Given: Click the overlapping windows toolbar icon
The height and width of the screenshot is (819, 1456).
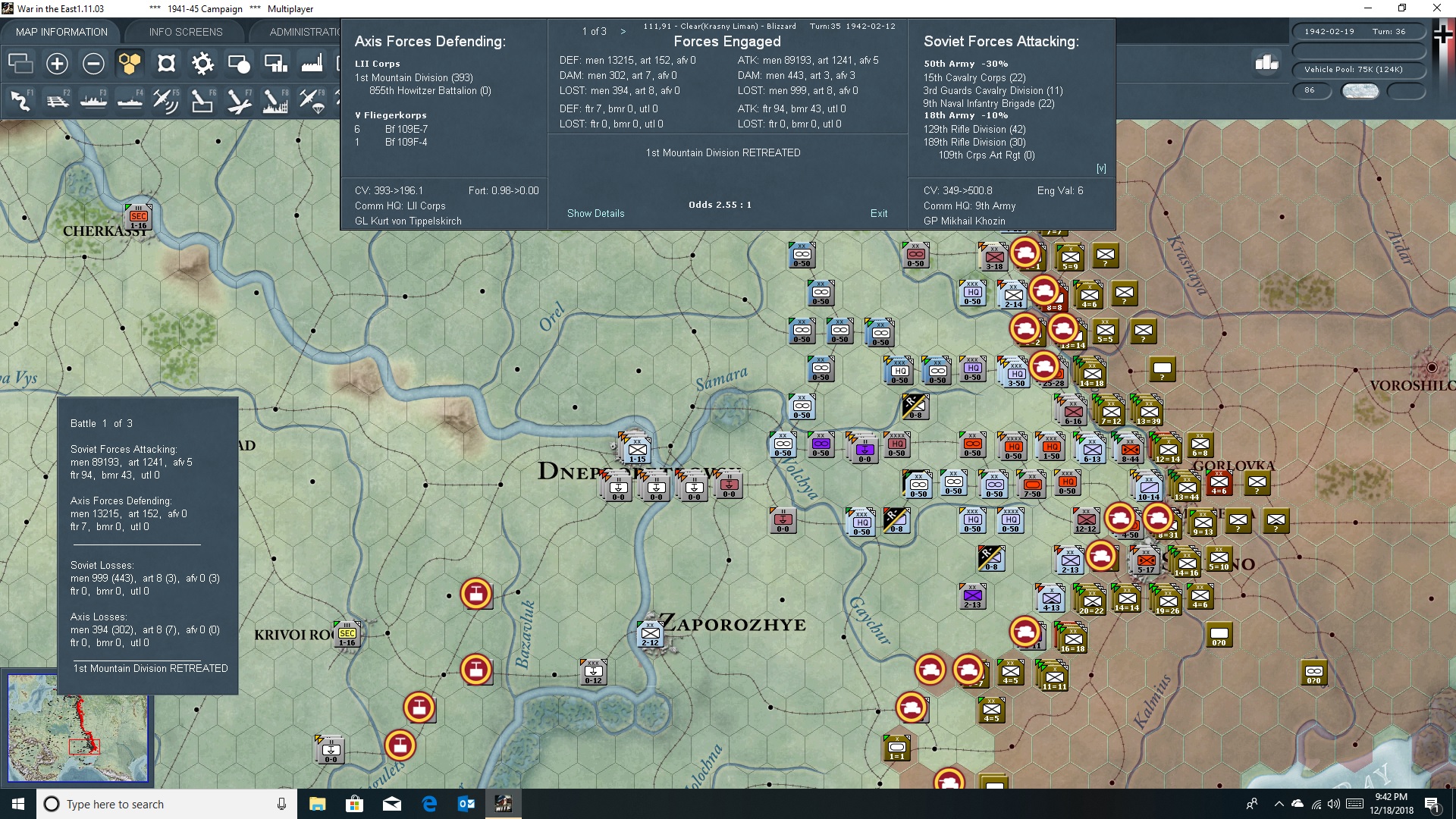Looking at the screenshot, I should coord(20,64).
